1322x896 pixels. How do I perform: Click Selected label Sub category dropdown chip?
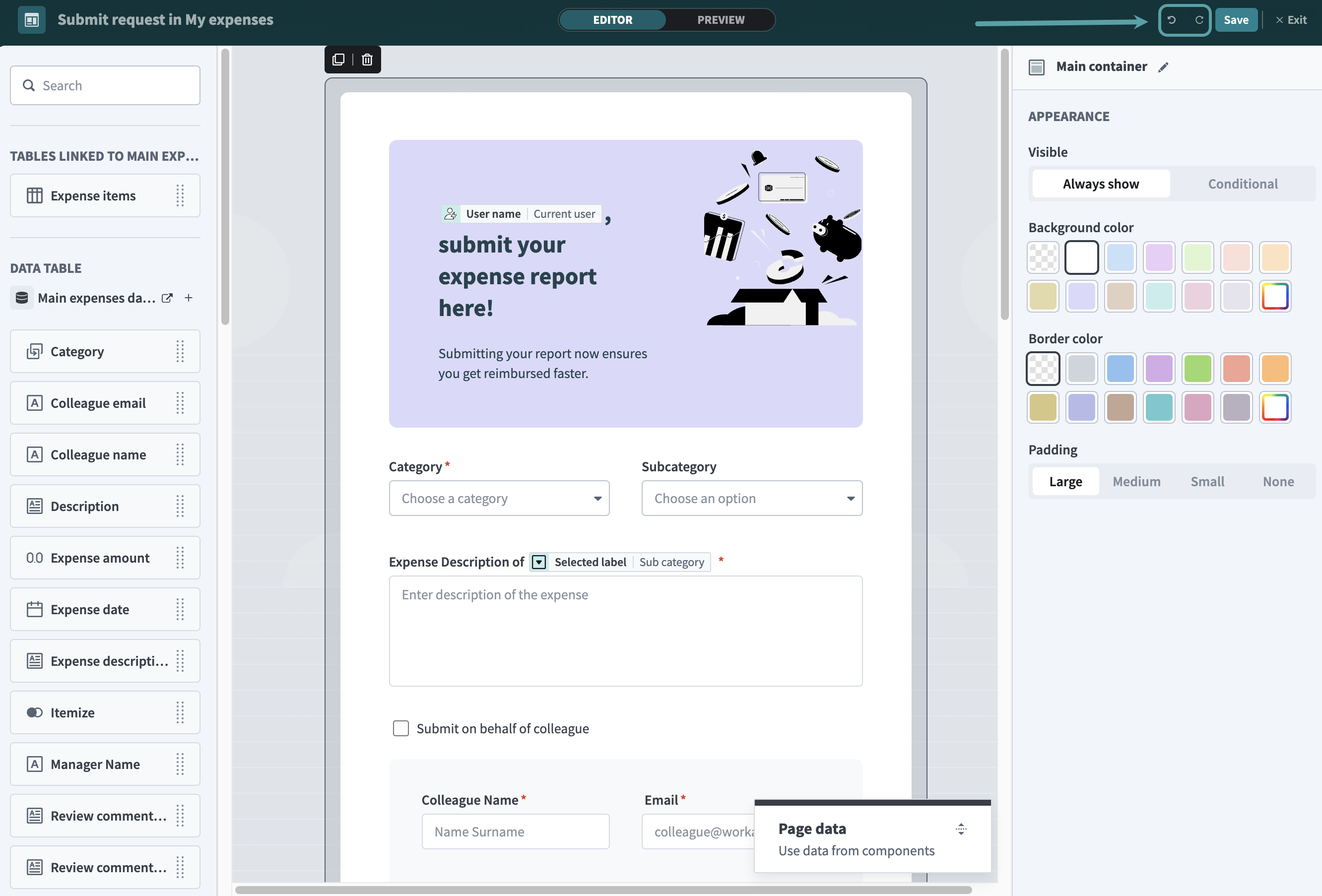point(619,562)
